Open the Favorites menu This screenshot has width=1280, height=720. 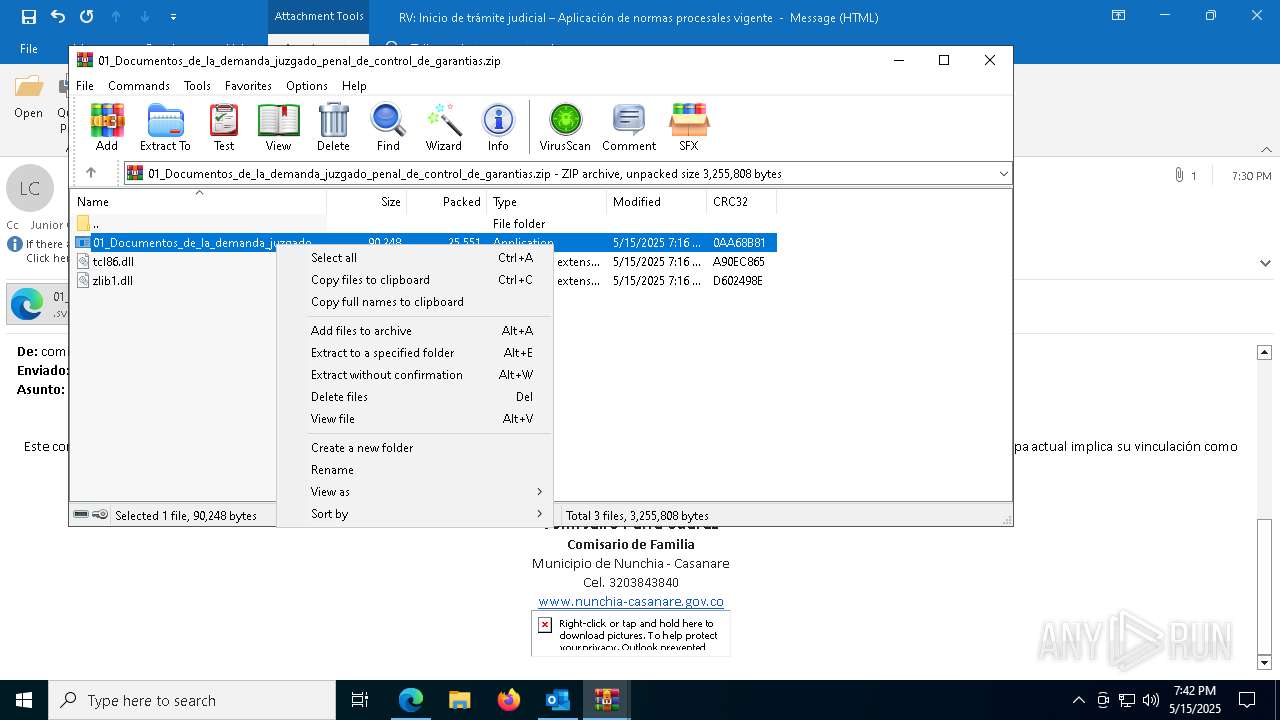(248, 86)
